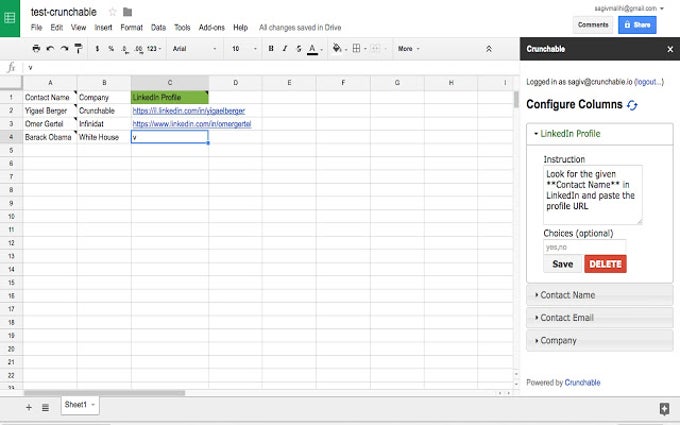Expand the Contact Email section
This screenshot has height=425, width=680.
[599, 317]
